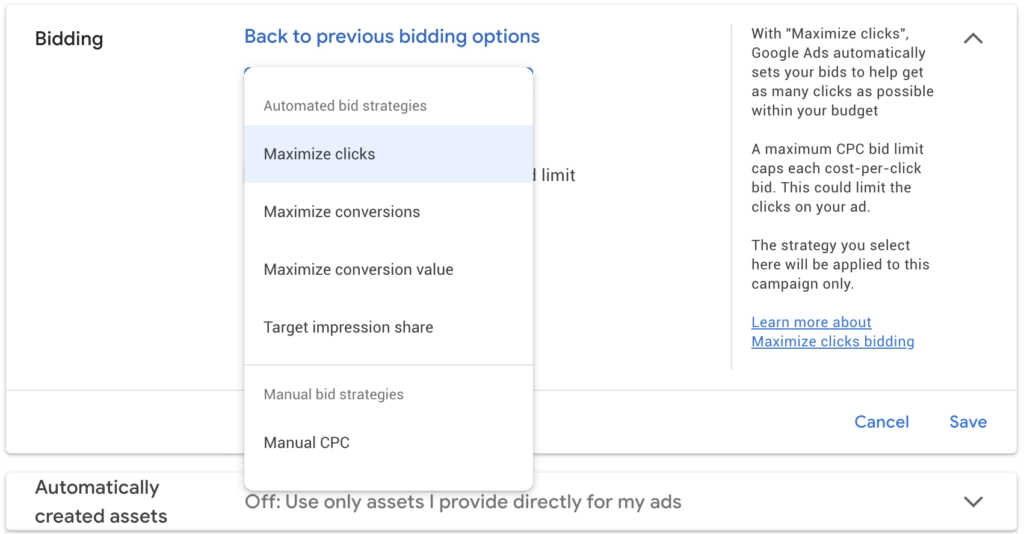Click the Manual bid strategies group label

(333, 395)
